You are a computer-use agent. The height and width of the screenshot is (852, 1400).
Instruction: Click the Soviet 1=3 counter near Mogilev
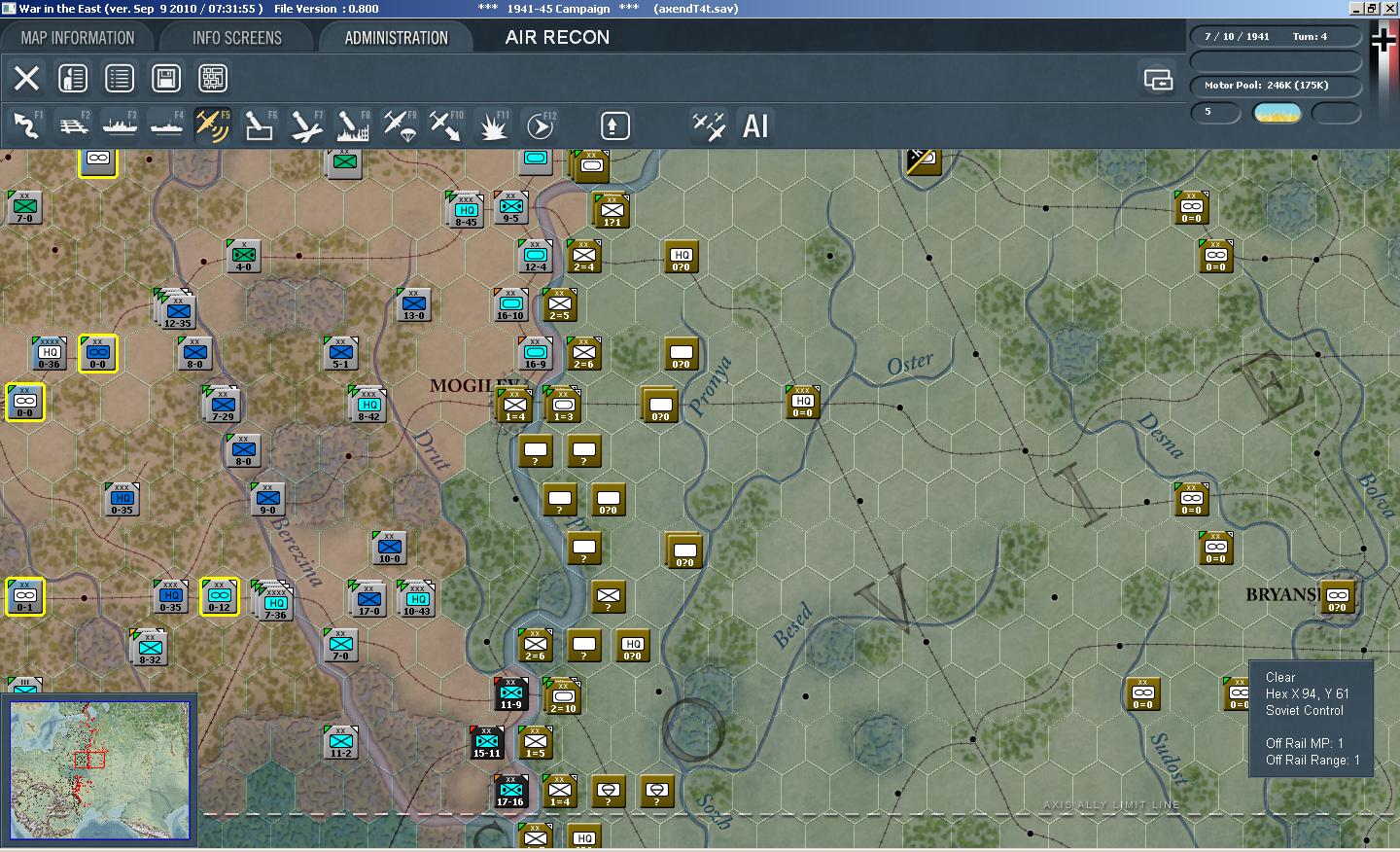pyautogui.click(x=563, y=405)
